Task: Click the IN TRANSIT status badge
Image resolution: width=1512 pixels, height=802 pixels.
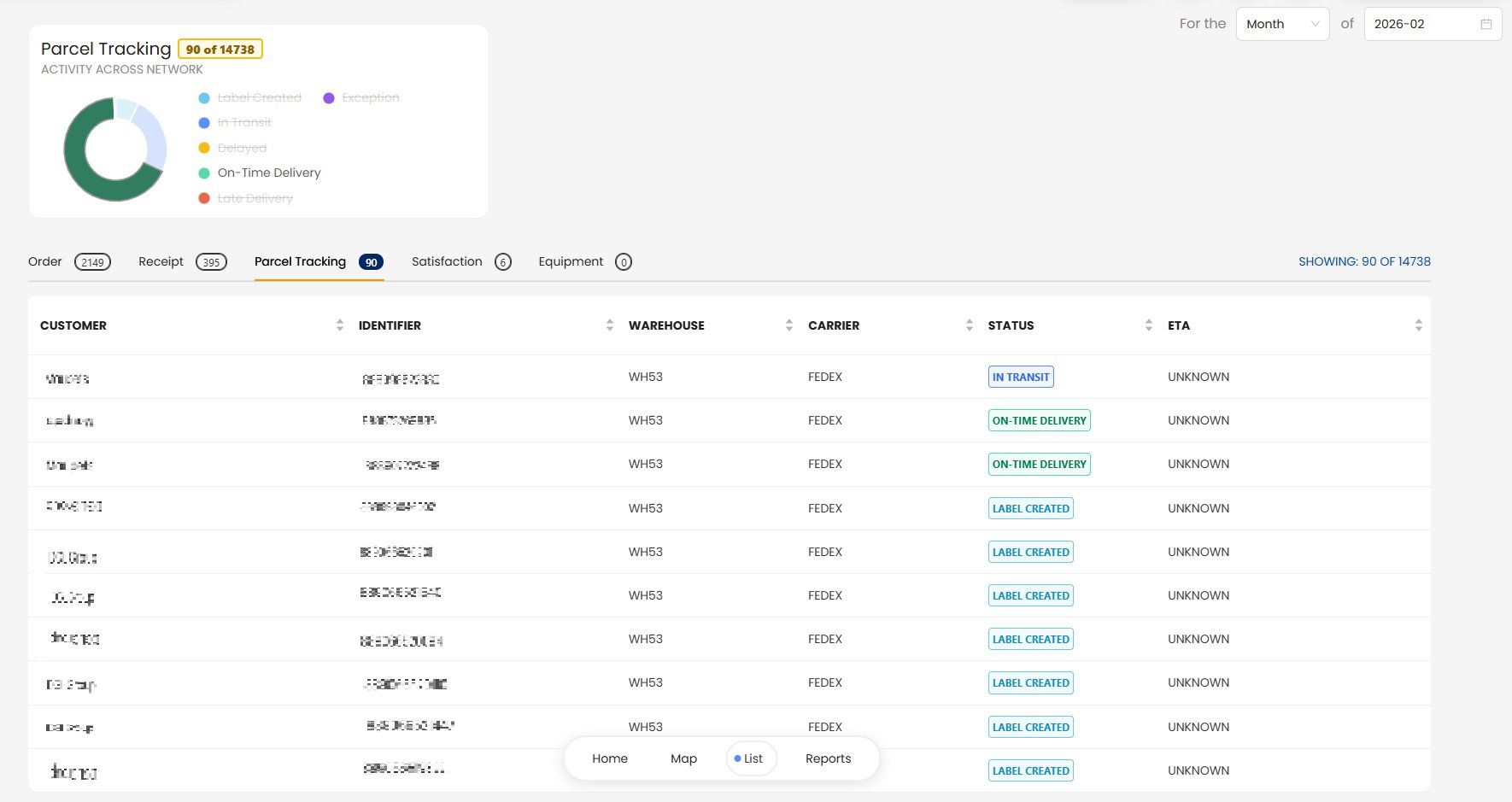Action: click(x=1021, y=377)
